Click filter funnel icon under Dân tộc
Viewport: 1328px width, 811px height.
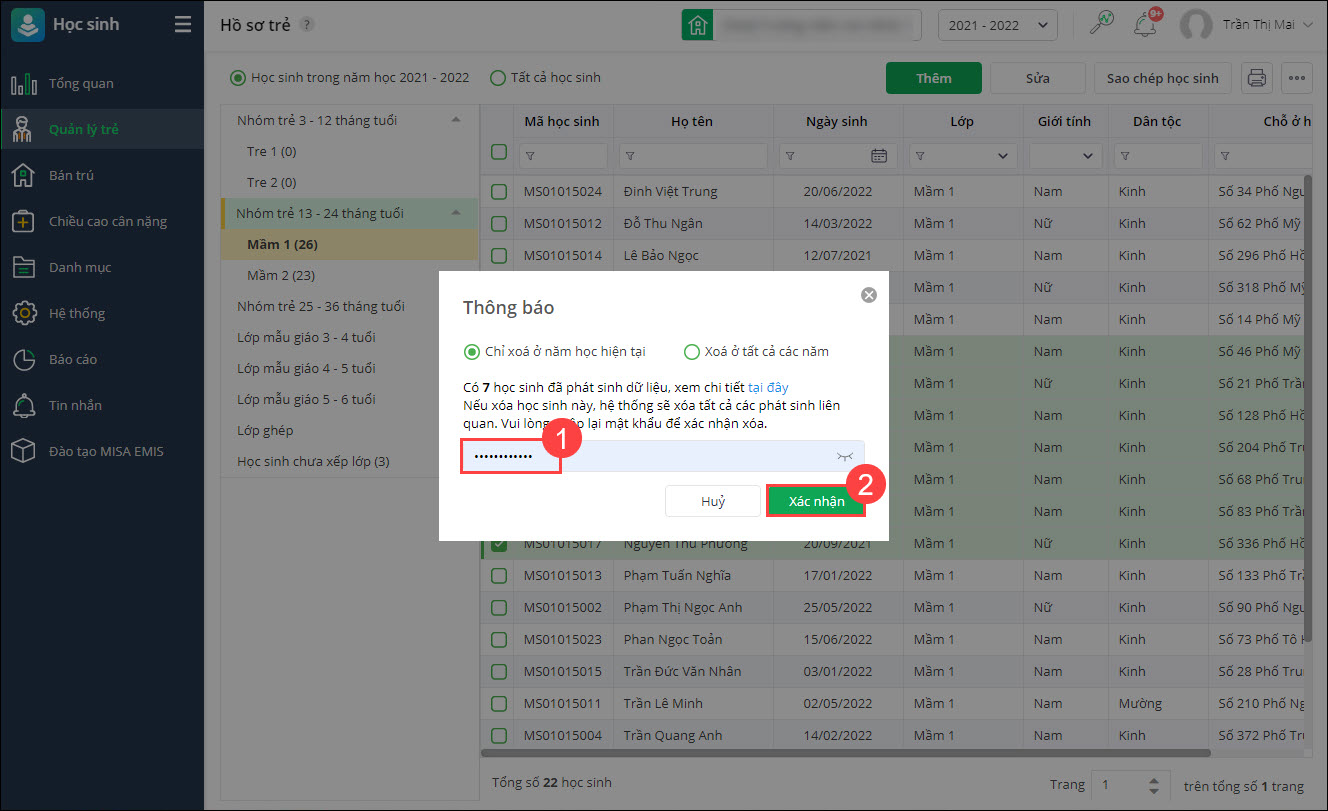[1125, 156]
